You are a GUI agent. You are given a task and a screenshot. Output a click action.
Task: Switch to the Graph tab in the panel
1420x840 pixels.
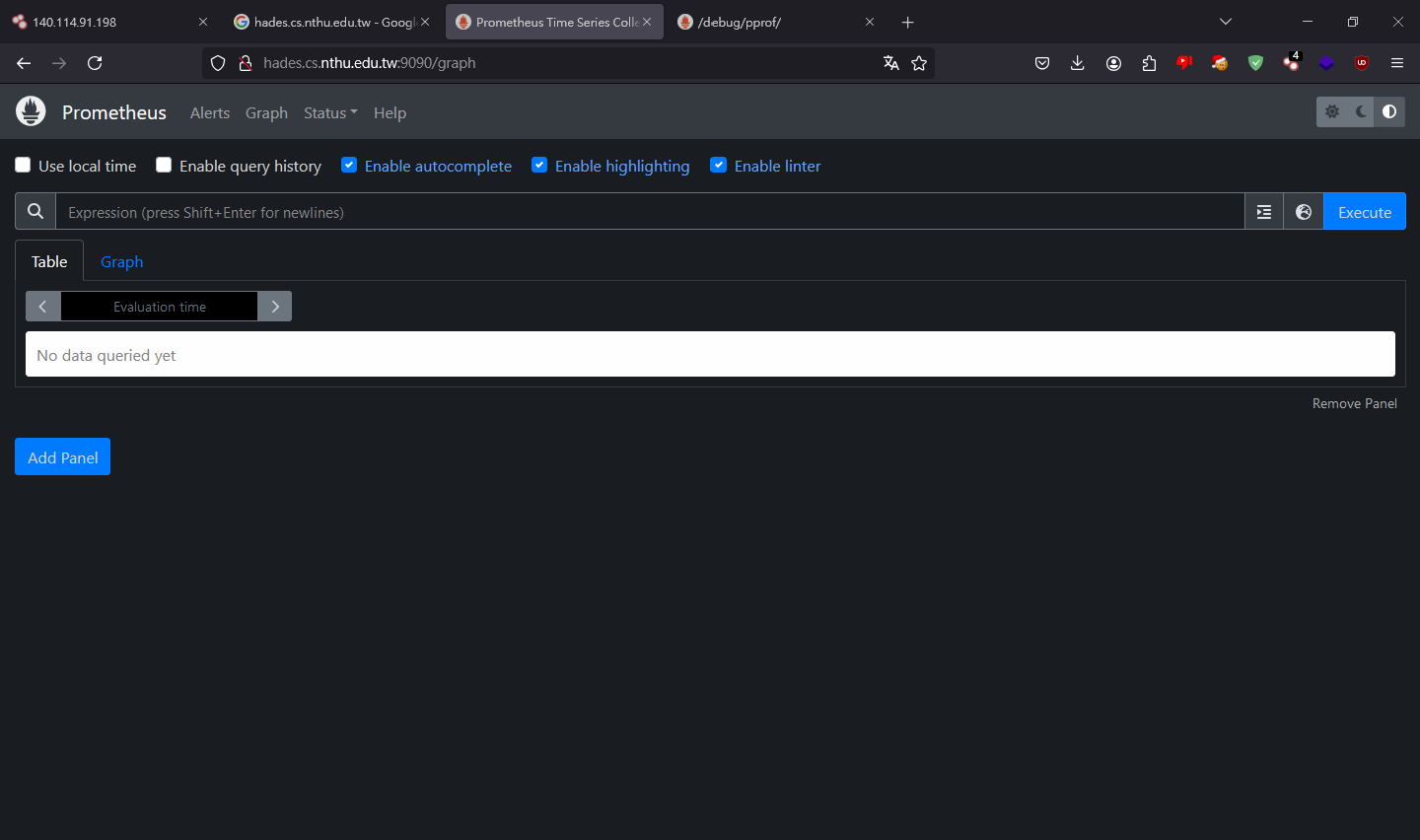[x=122, y=261]
